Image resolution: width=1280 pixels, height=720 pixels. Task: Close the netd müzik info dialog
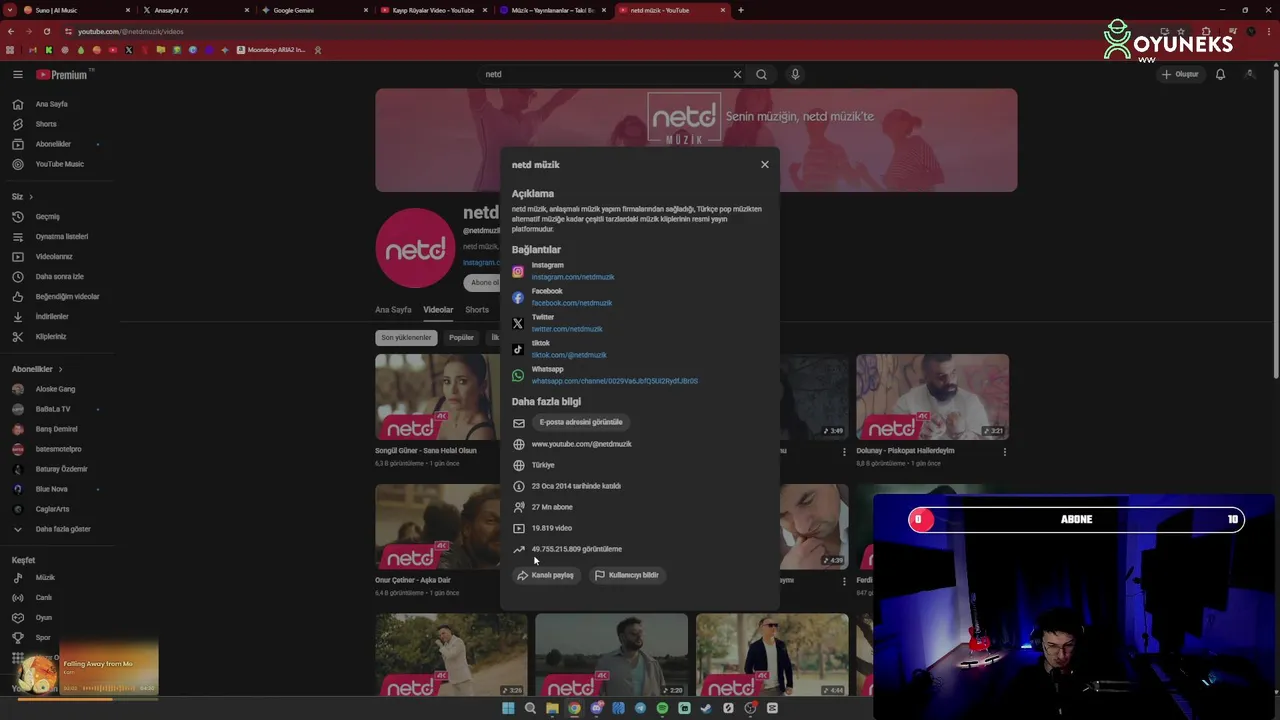(x=765, y=165)
